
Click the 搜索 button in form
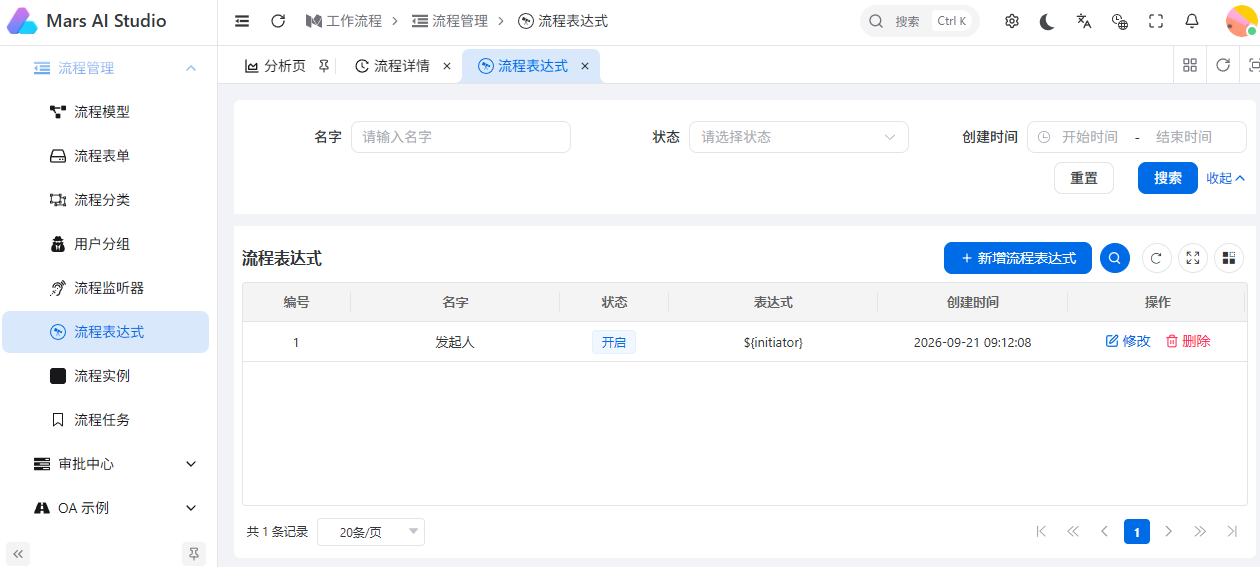1168,178
